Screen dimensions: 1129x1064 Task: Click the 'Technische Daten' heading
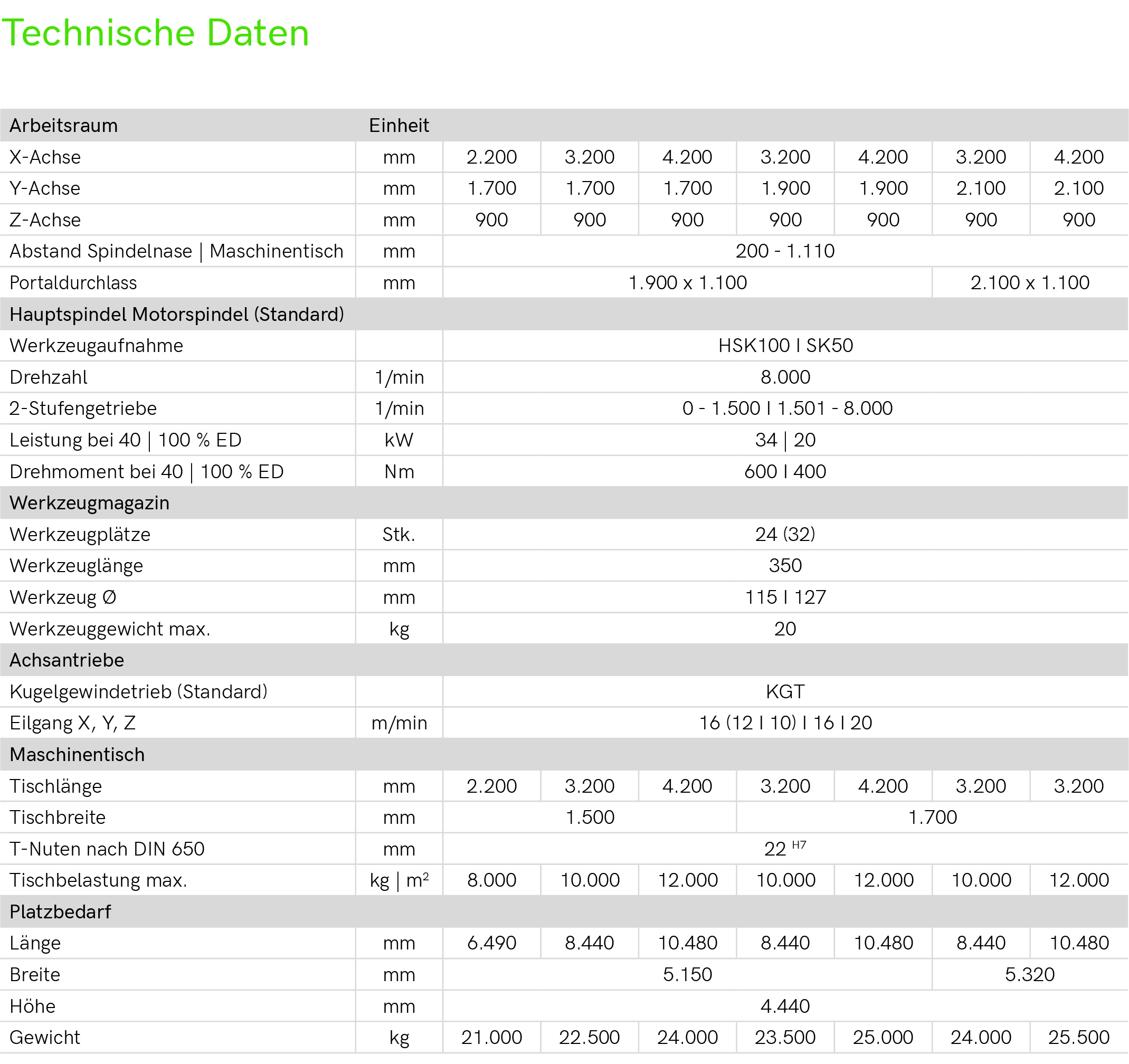coord(156,33)
